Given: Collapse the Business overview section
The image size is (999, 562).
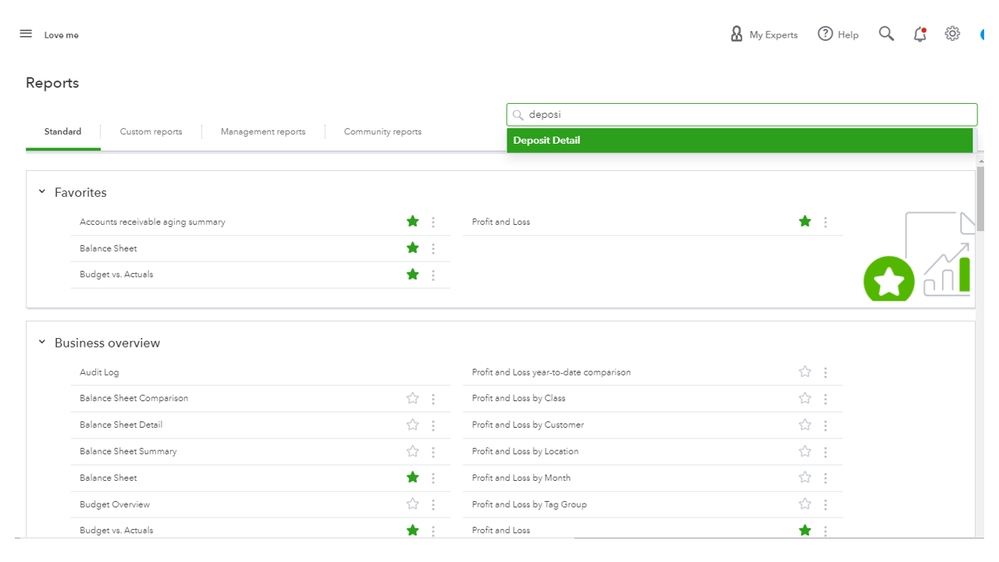Looking at the screenshot, I should 42,342.
